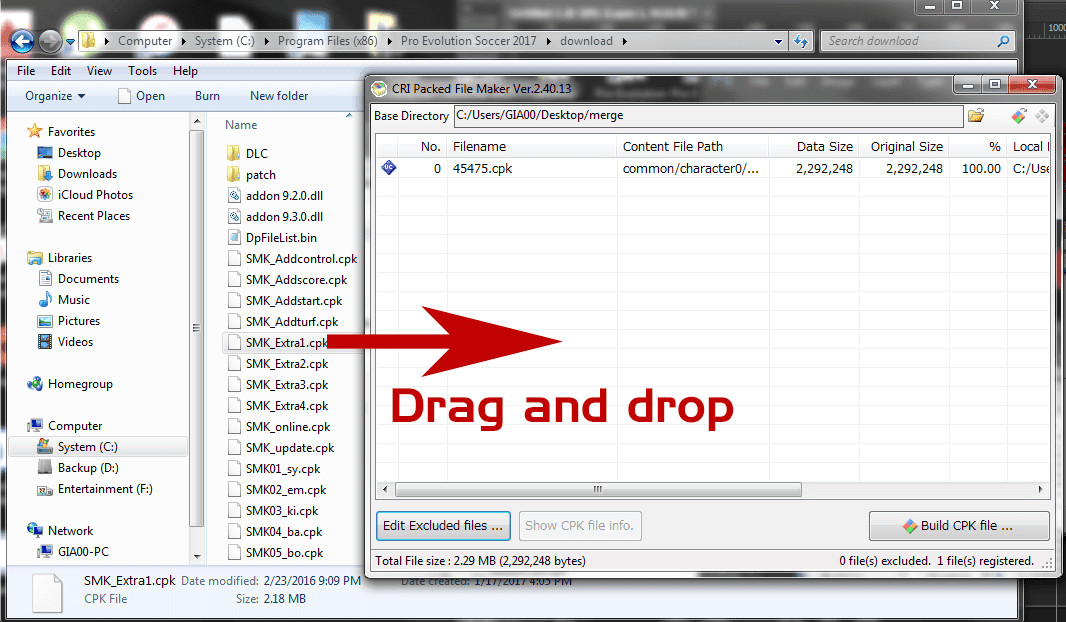Image resolution: width=1066 pixels, height=622 pixels.
Task: Refresh the address bar with the refresh icon
Action: (800, 41)
